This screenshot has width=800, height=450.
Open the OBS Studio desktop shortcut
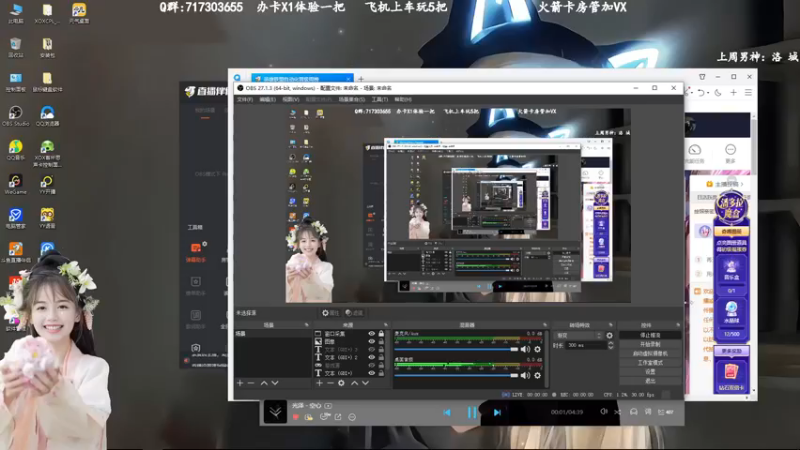15,116
